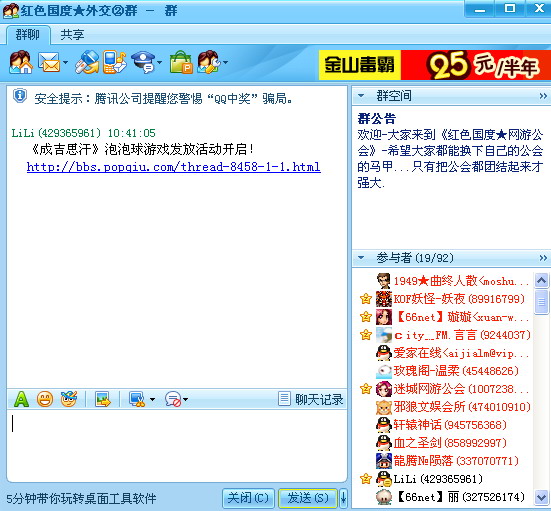Image resolution: width=551 pixels, height=511 pixels.
Task: Click the Kingsoft antivirus 25 yuan ad banner
Action: 435,65
